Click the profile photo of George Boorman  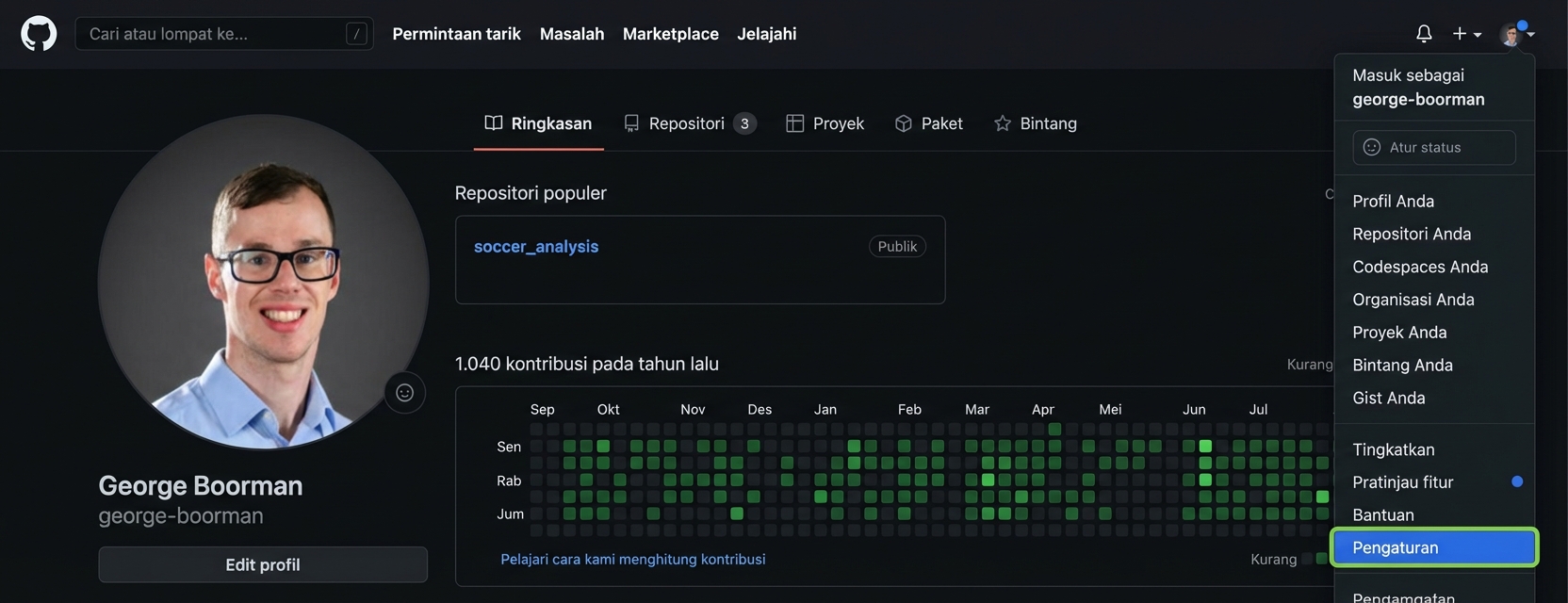[x=263, y=282]
